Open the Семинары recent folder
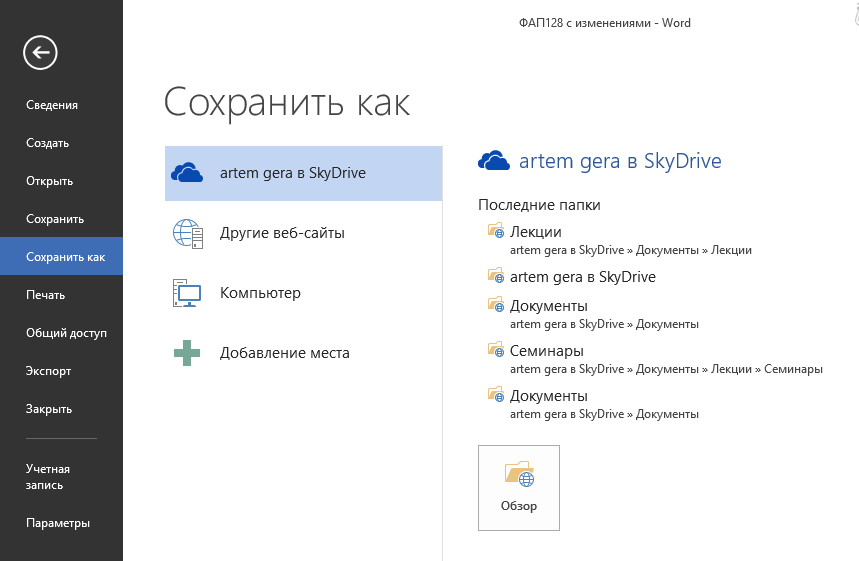This screenshot has height=561, width=859. click(x=547, y=351)
